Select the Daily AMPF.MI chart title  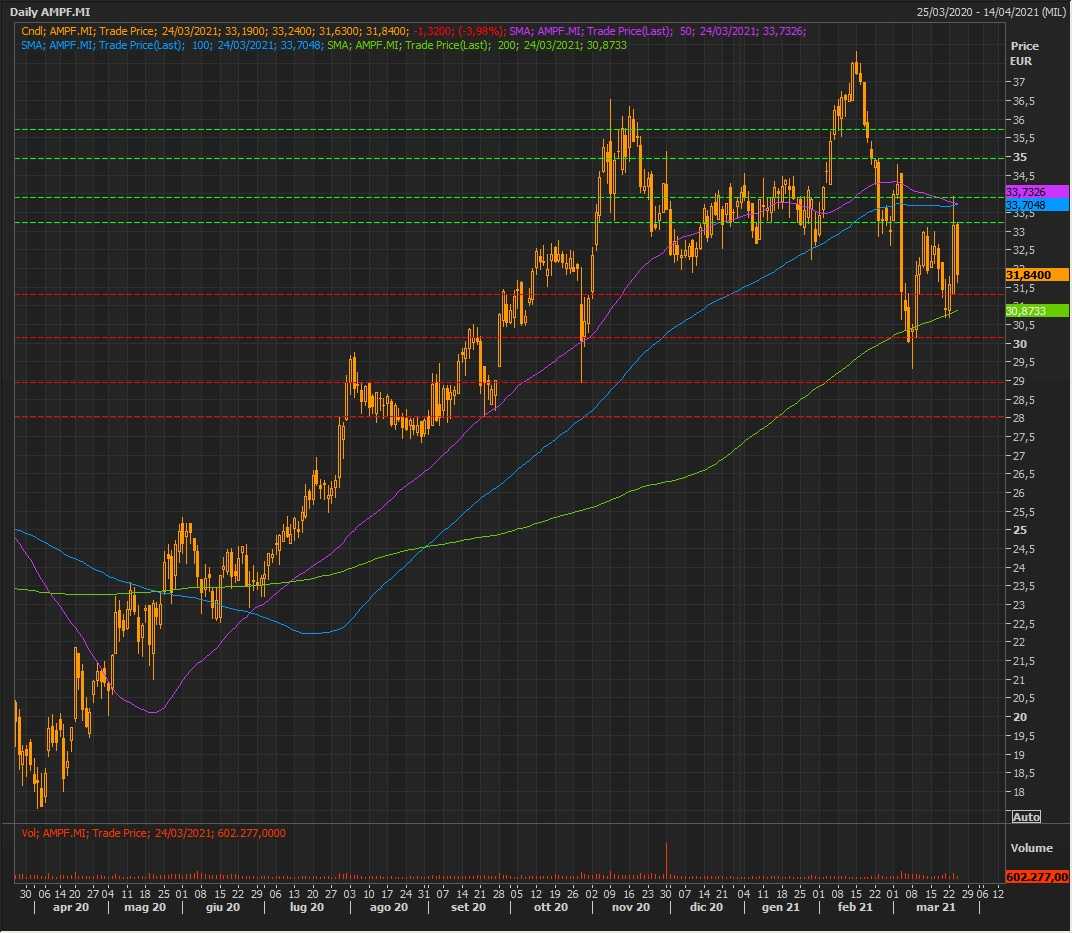pyautogui.click(x=50, y=12)
